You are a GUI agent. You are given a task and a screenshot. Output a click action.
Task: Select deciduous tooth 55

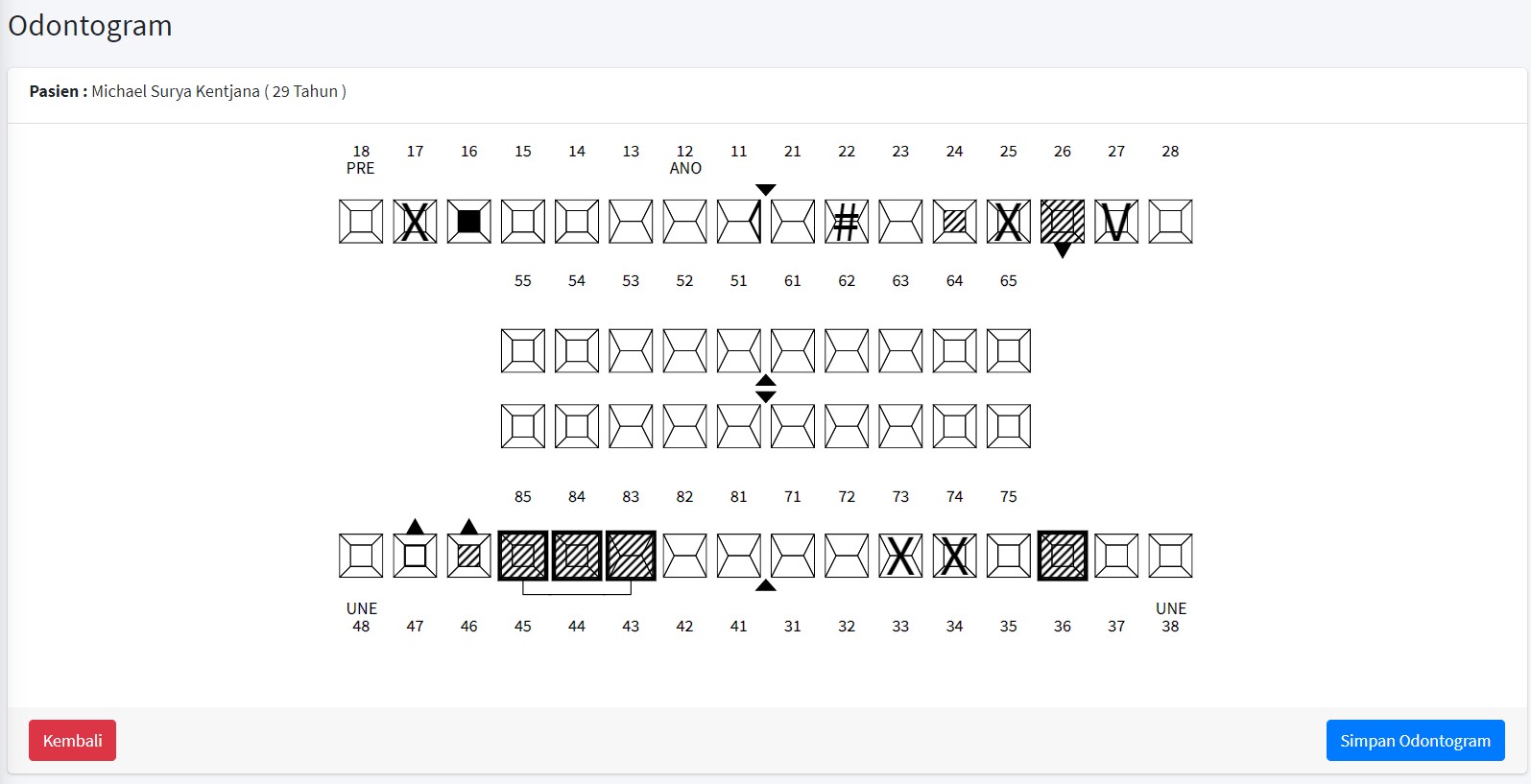(x=523, y=350)
